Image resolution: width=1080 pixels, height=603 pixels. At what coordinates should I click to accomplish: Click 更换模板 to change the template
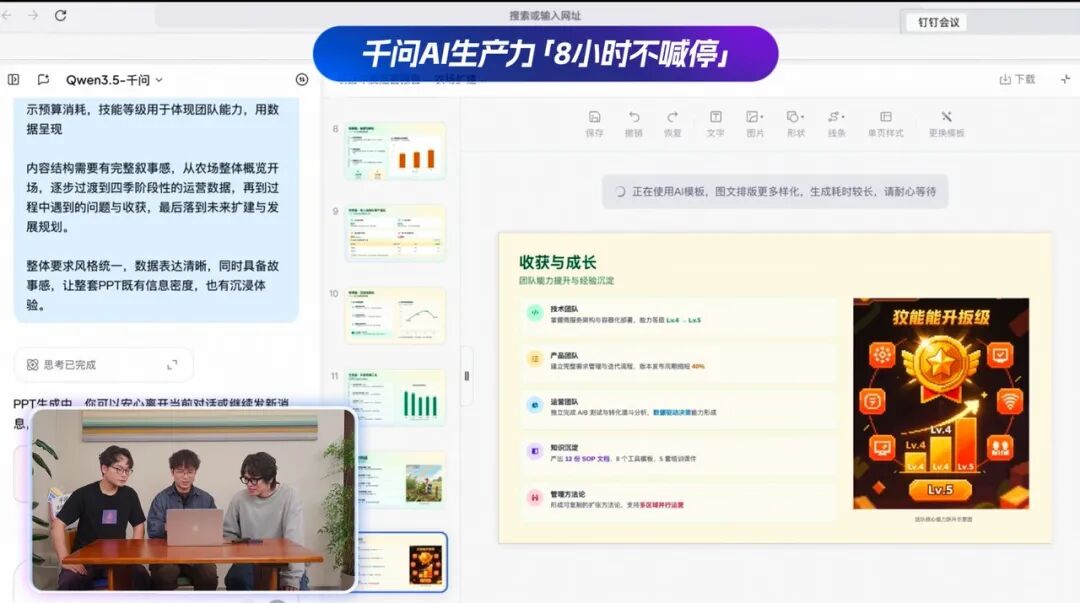coord(945,121)
